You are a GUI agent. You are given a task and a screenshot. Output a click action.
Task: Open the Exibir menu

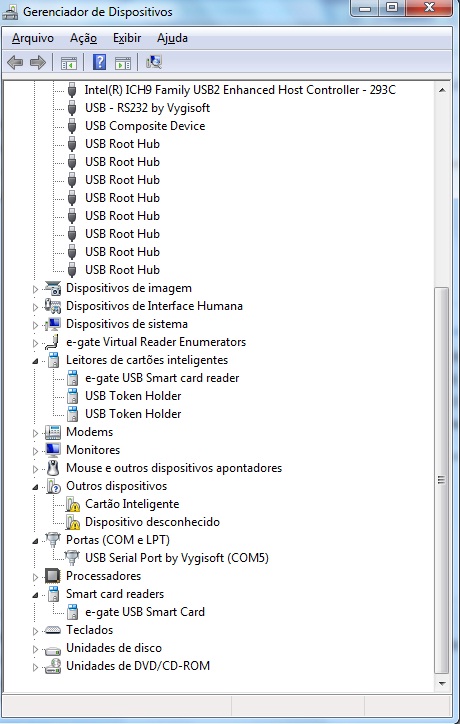coord(127,38)
